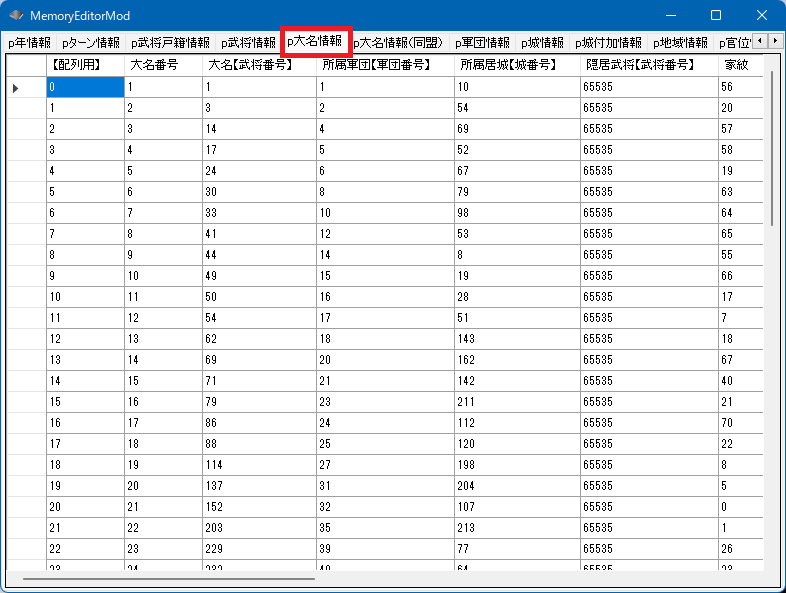Switch to the p城情報 tab
The image size is (786, 593).
click(x=542, y=43)
